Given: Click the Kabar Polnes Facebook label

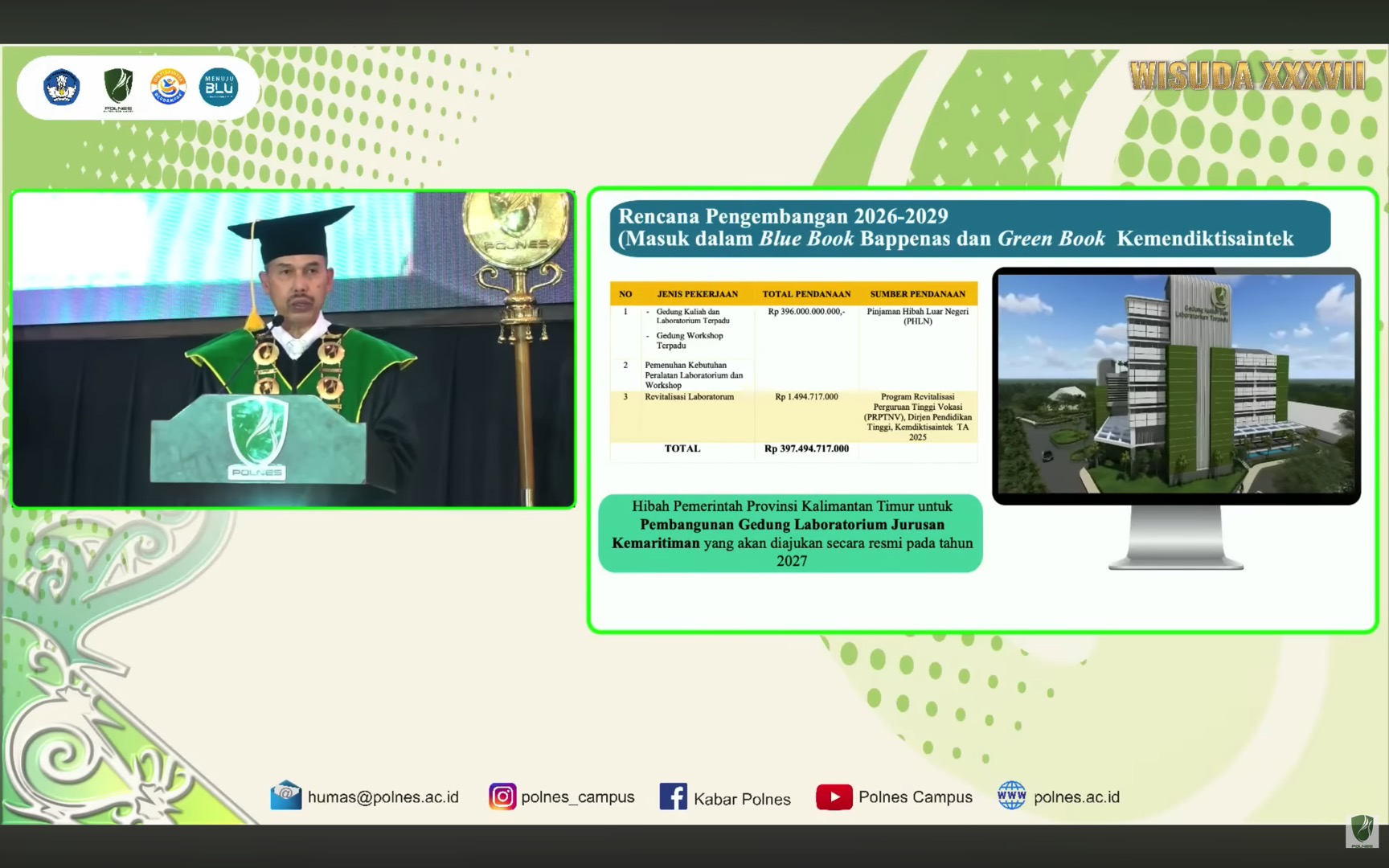Looking at the screenshot, I should point(742,799).
